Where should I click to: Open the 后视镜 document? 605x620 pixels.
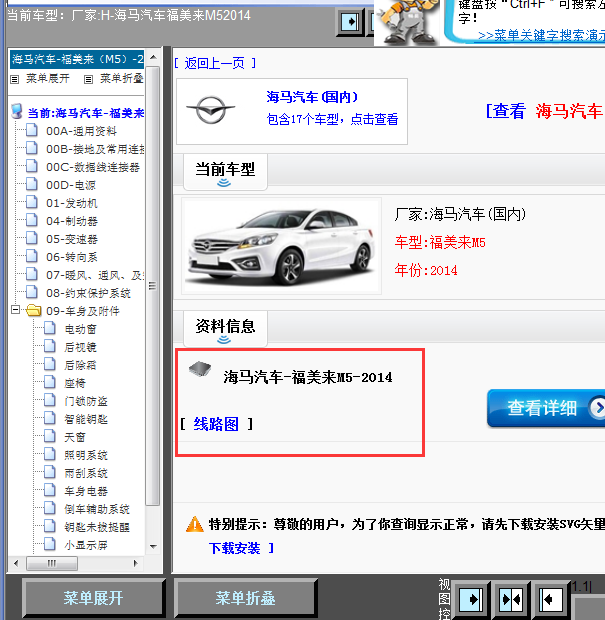coord(80,347)
